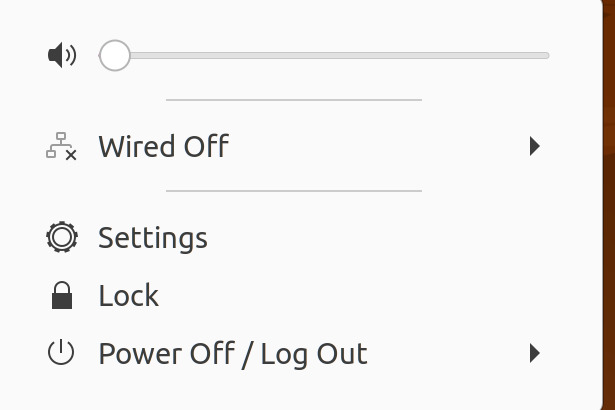
Task: Click the wired network icon
Action: pyautogui.click(x=62, y=148)
